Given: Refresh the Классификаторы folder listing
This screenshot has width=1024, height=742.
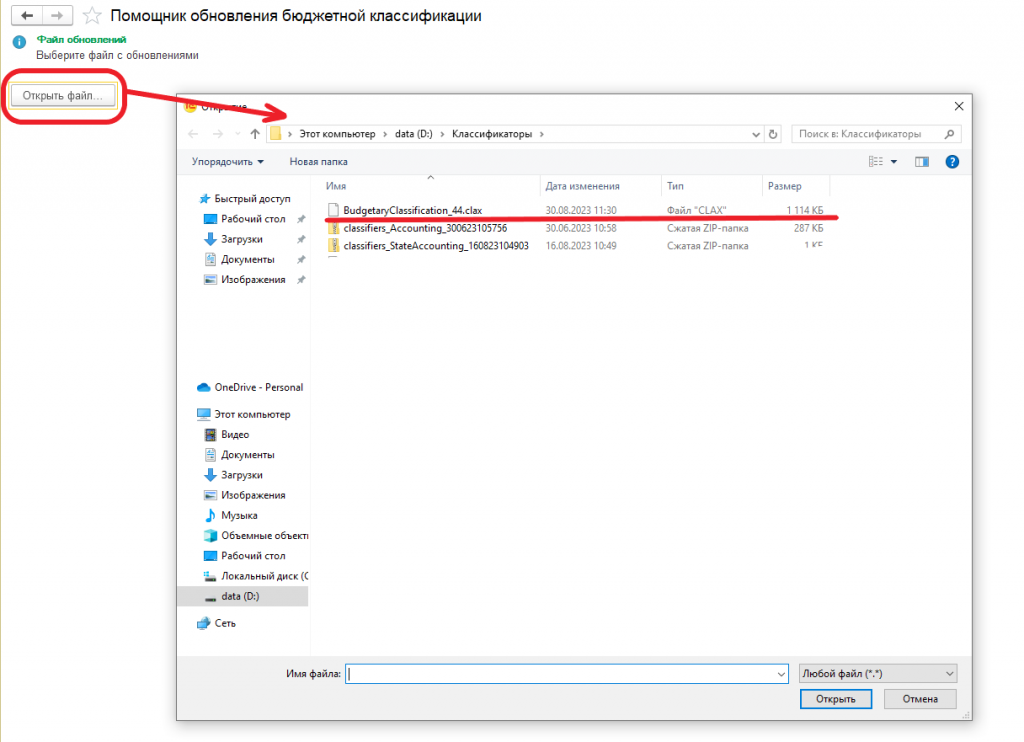Looking at the screenshot, I should click(773, 134).
